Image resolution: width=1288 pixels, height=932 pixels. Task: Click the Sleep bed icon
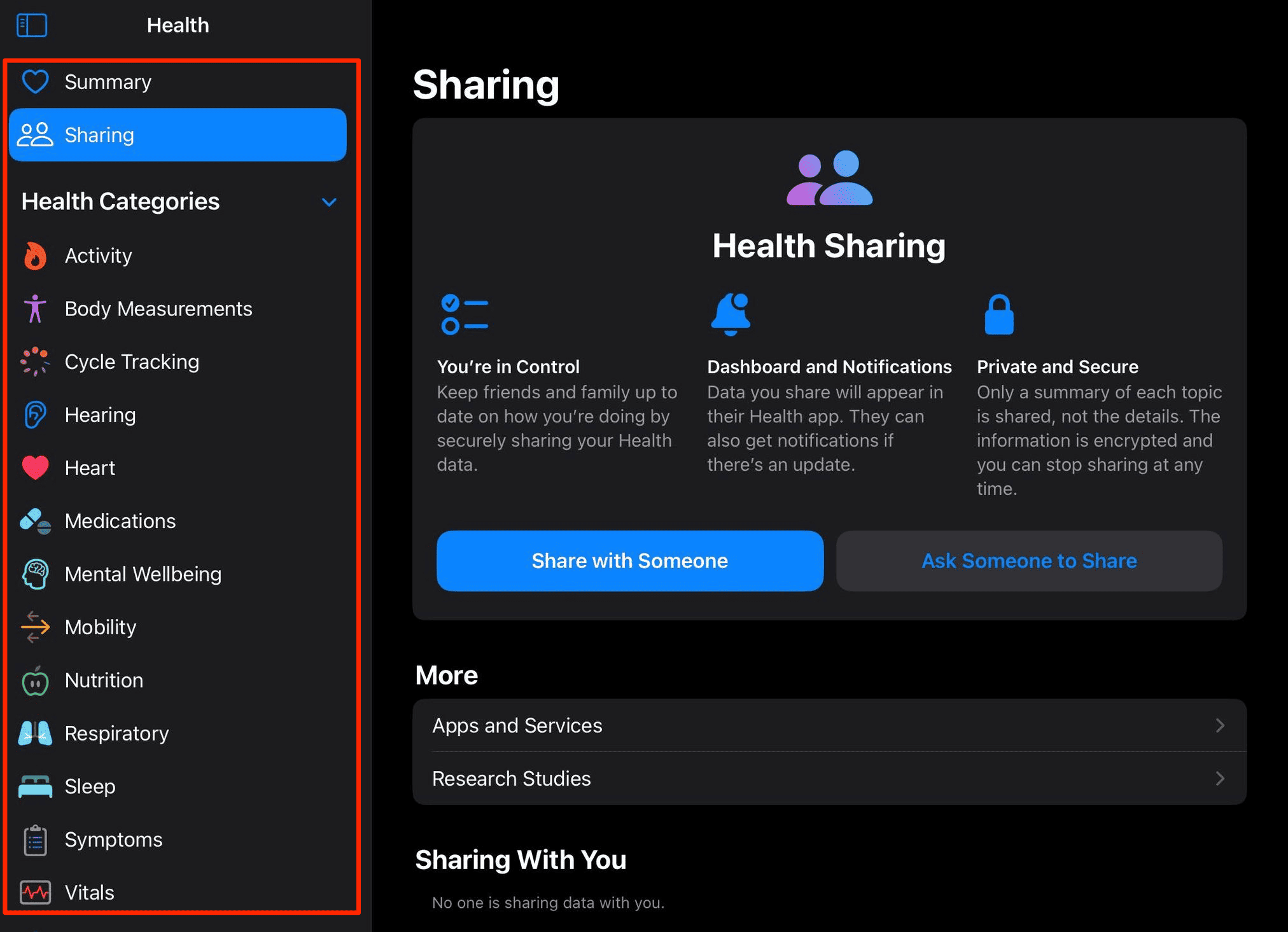pos(35,787)
